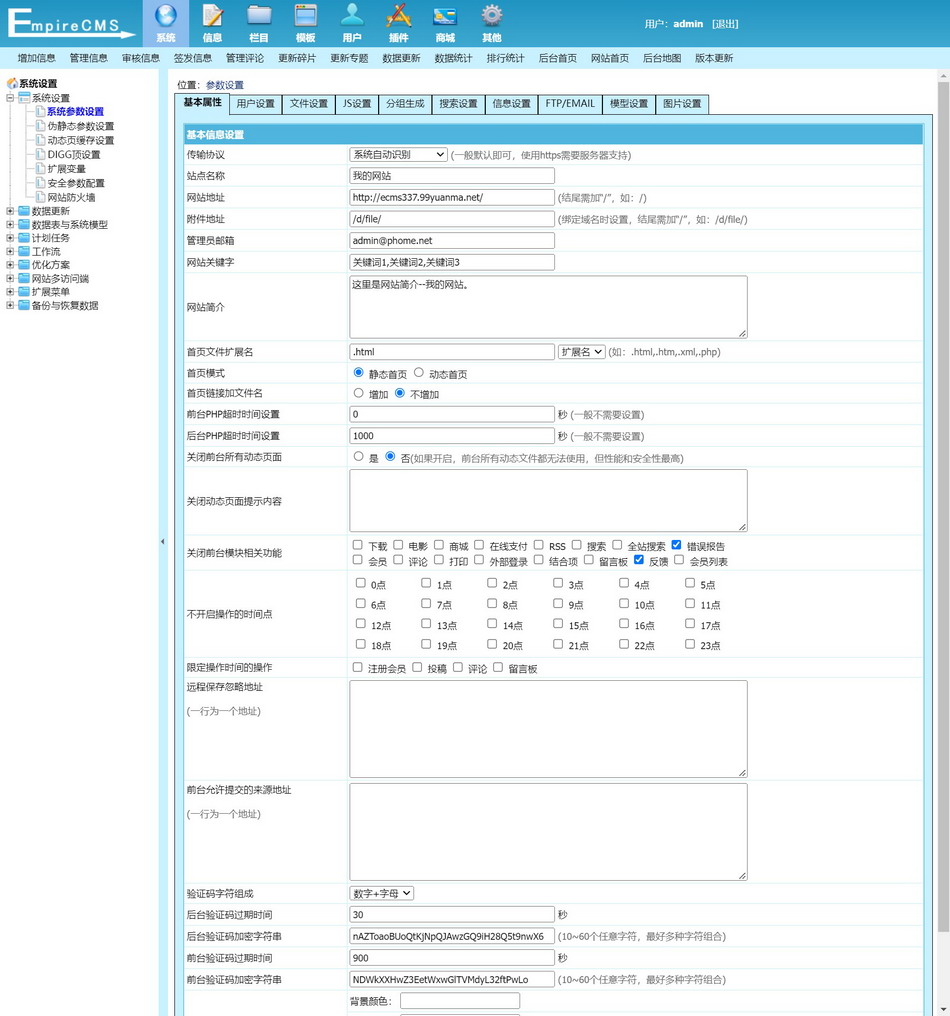Image resolution: width=950 pixels, height=1016 pixels.
Task: Hide the sidebar with the collapse arrow
Action: [163, 542]
